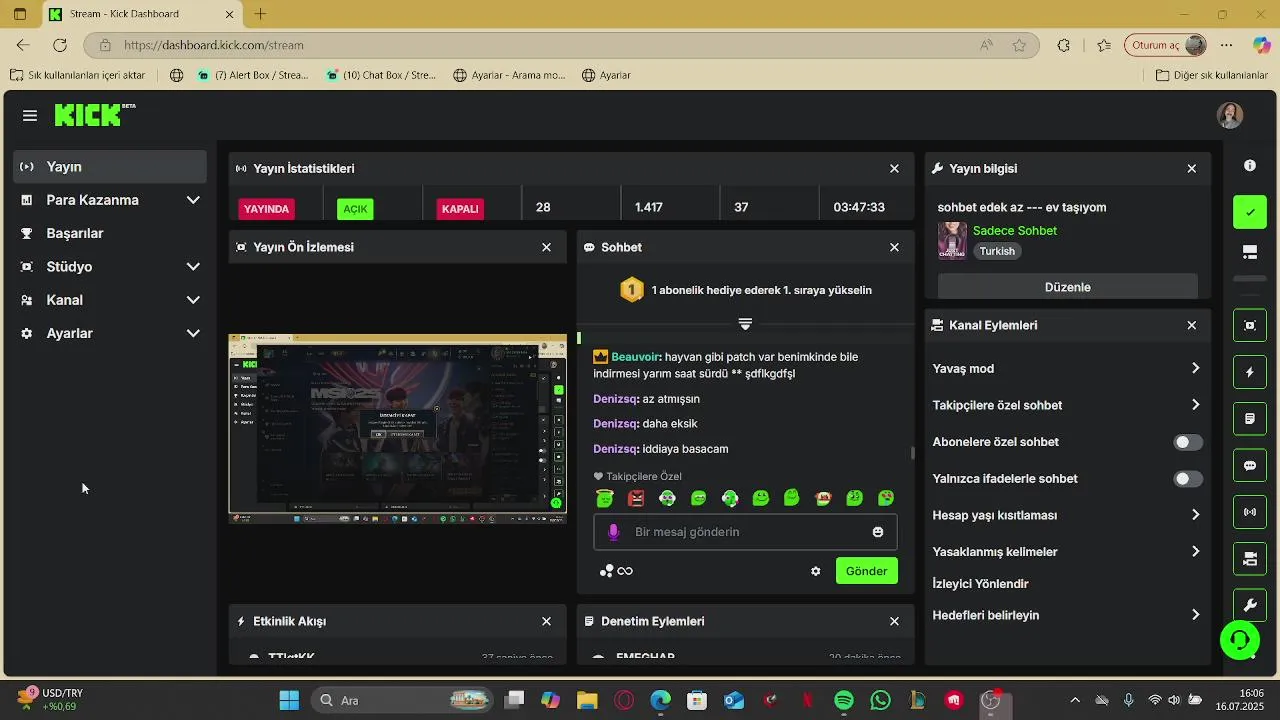This screenshot has height=720, width=1280.
Task: Toggle the wrench Stream Info sidebar icon
Action: [x=1250, y=606]
